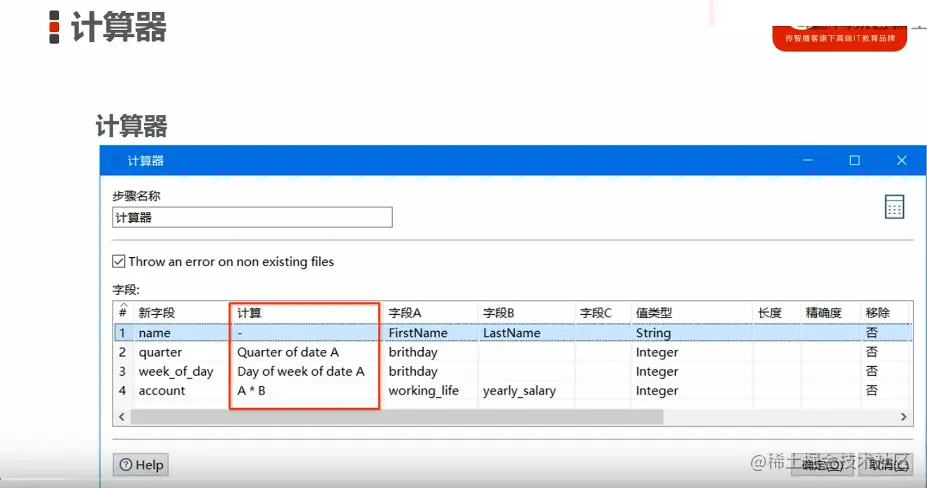Click 'Integer' type in week_of_day row
This screenshot has height=488, width=927.
657,371
